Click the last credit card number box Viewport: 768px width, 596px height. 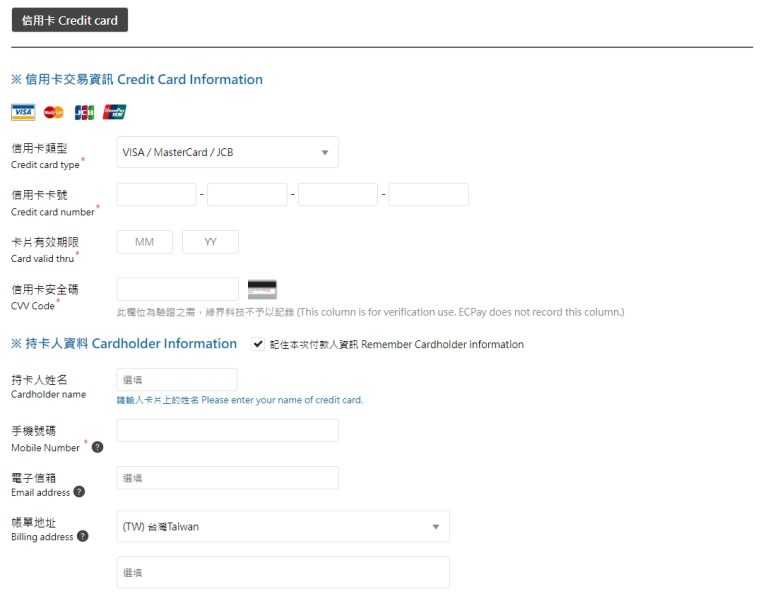pos(428,195)
